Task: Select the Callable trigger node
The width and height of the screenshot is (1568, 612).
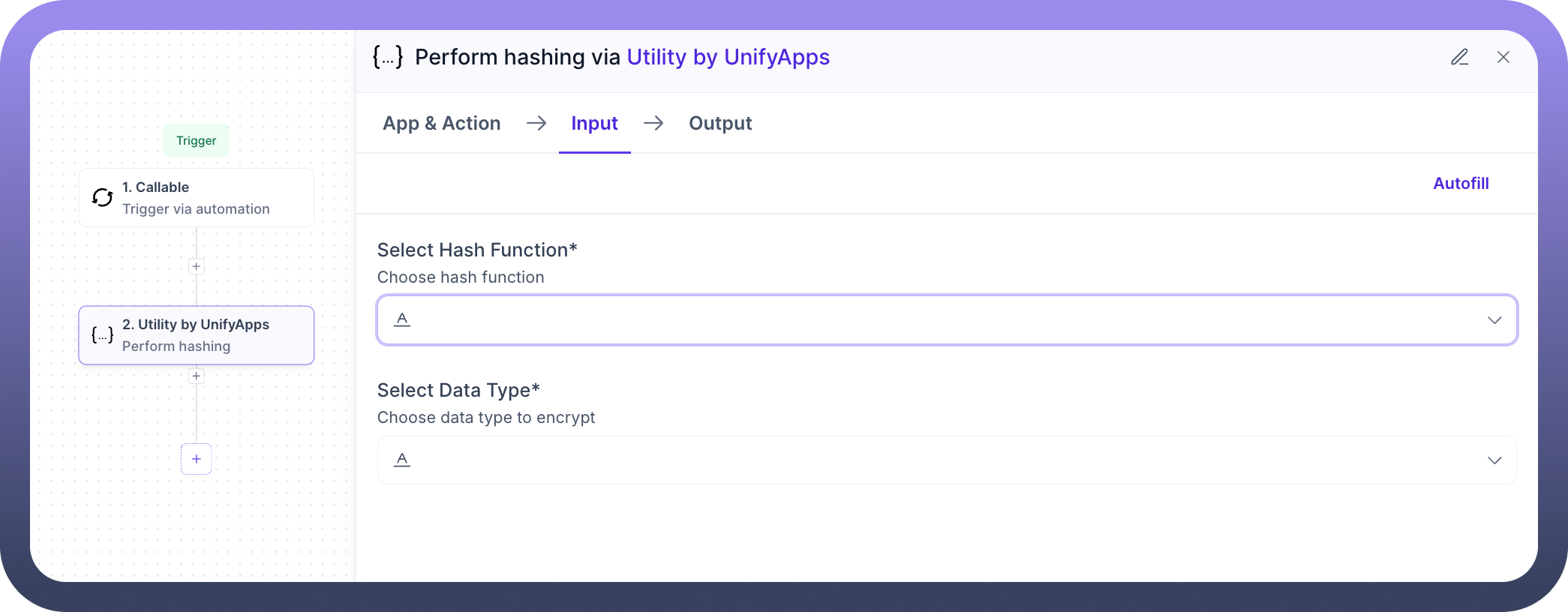Action: 196,197
